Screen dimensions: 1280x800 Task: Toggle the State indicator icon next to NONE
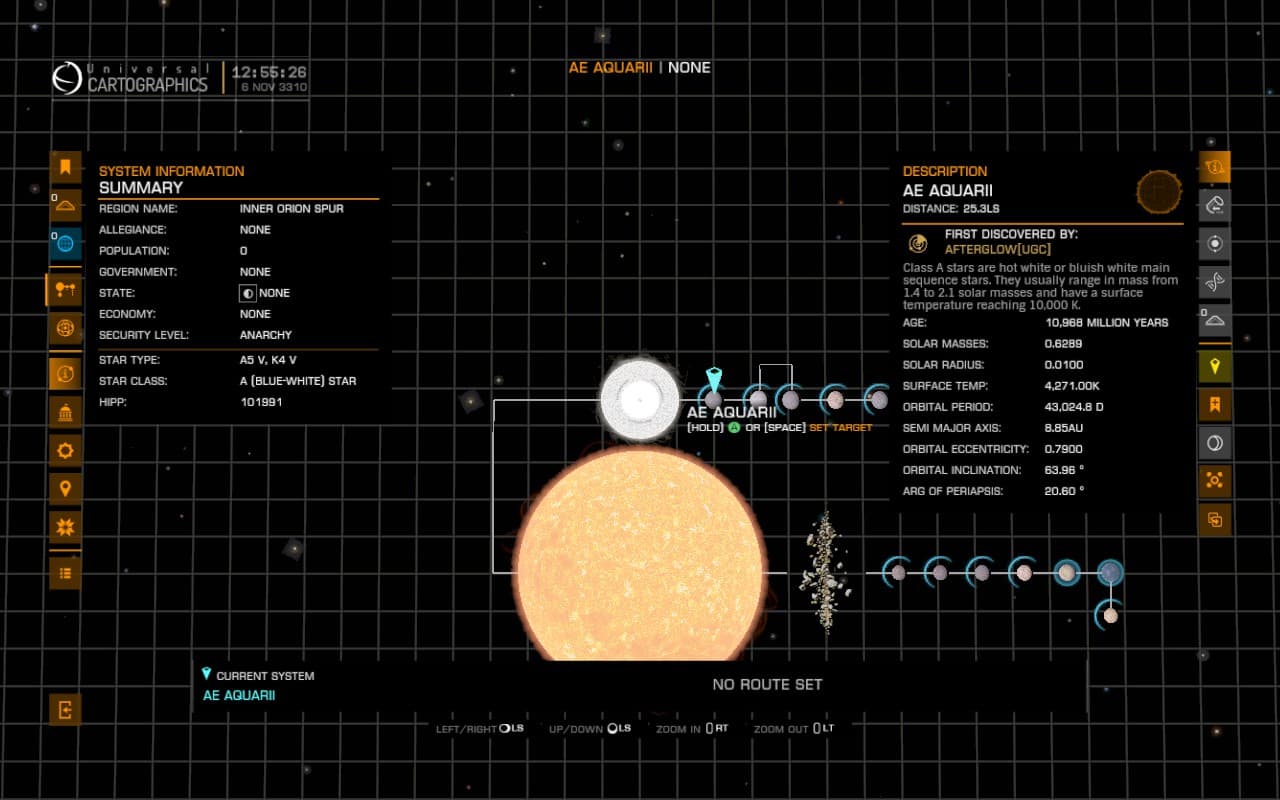(248, 293)
